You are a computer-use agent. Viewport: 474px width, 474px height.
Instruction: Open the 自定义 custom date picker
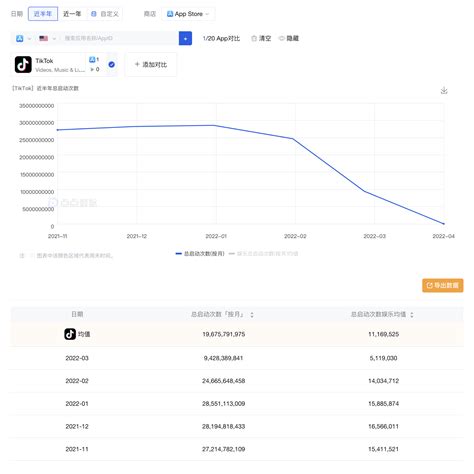click(105, 14)
